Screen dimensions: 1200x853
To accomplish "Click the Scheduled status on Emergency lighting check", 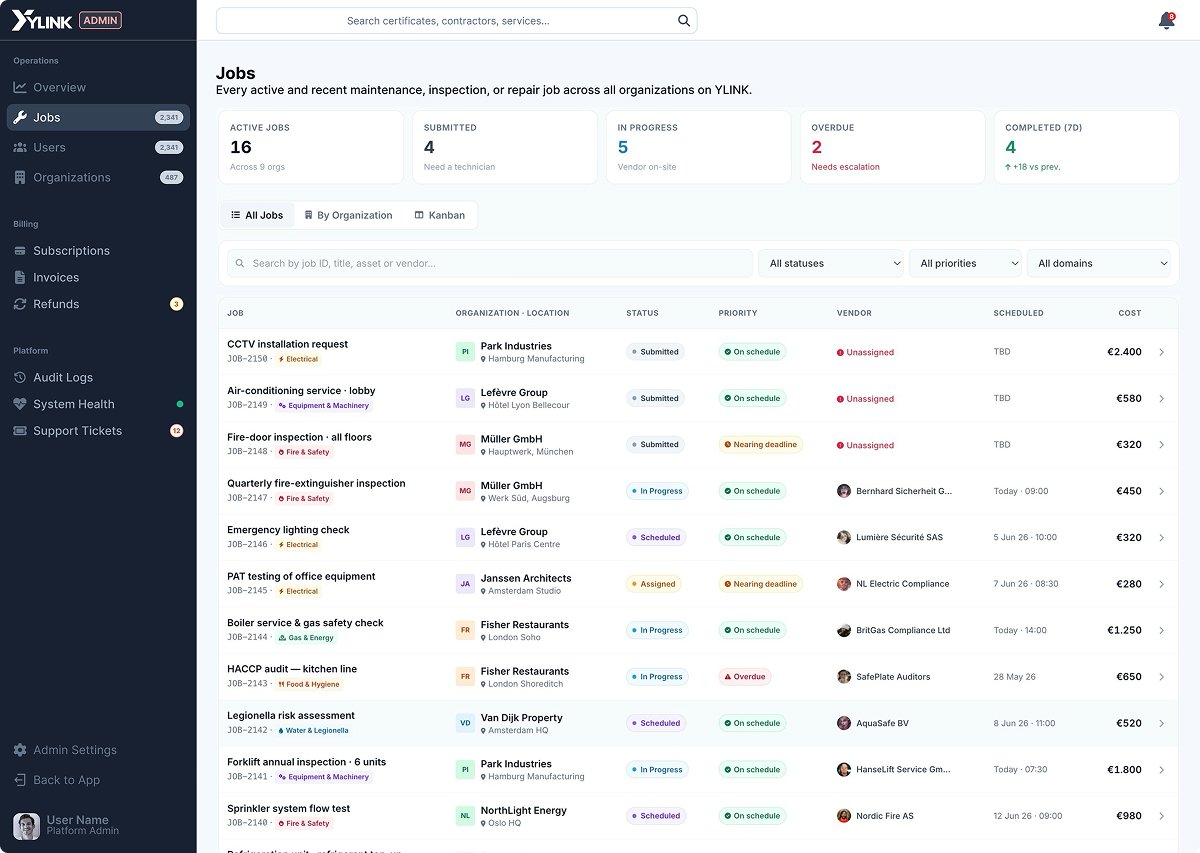I will [x=656, y=538].
